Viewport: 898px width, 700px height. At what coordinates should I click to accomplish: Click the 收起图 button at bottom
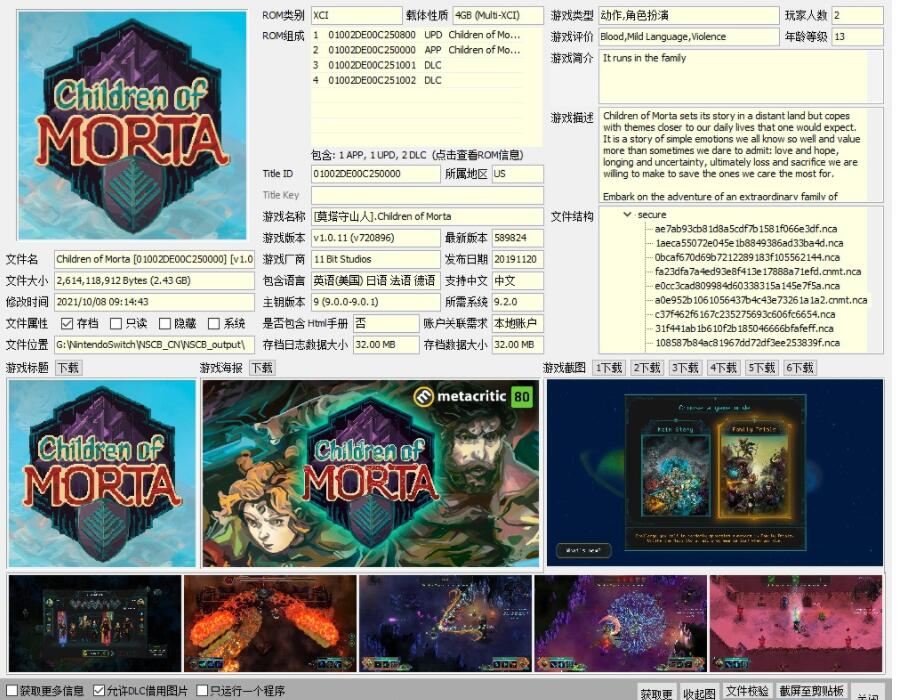click(x=699, y=693)
